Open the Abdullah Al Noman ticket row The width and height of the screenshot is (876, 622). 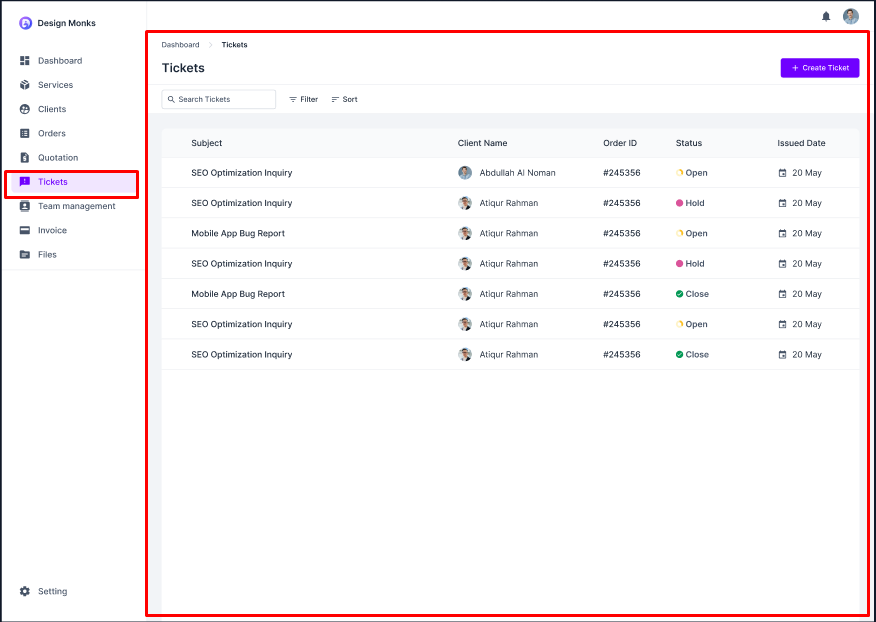tap(517, 173)
